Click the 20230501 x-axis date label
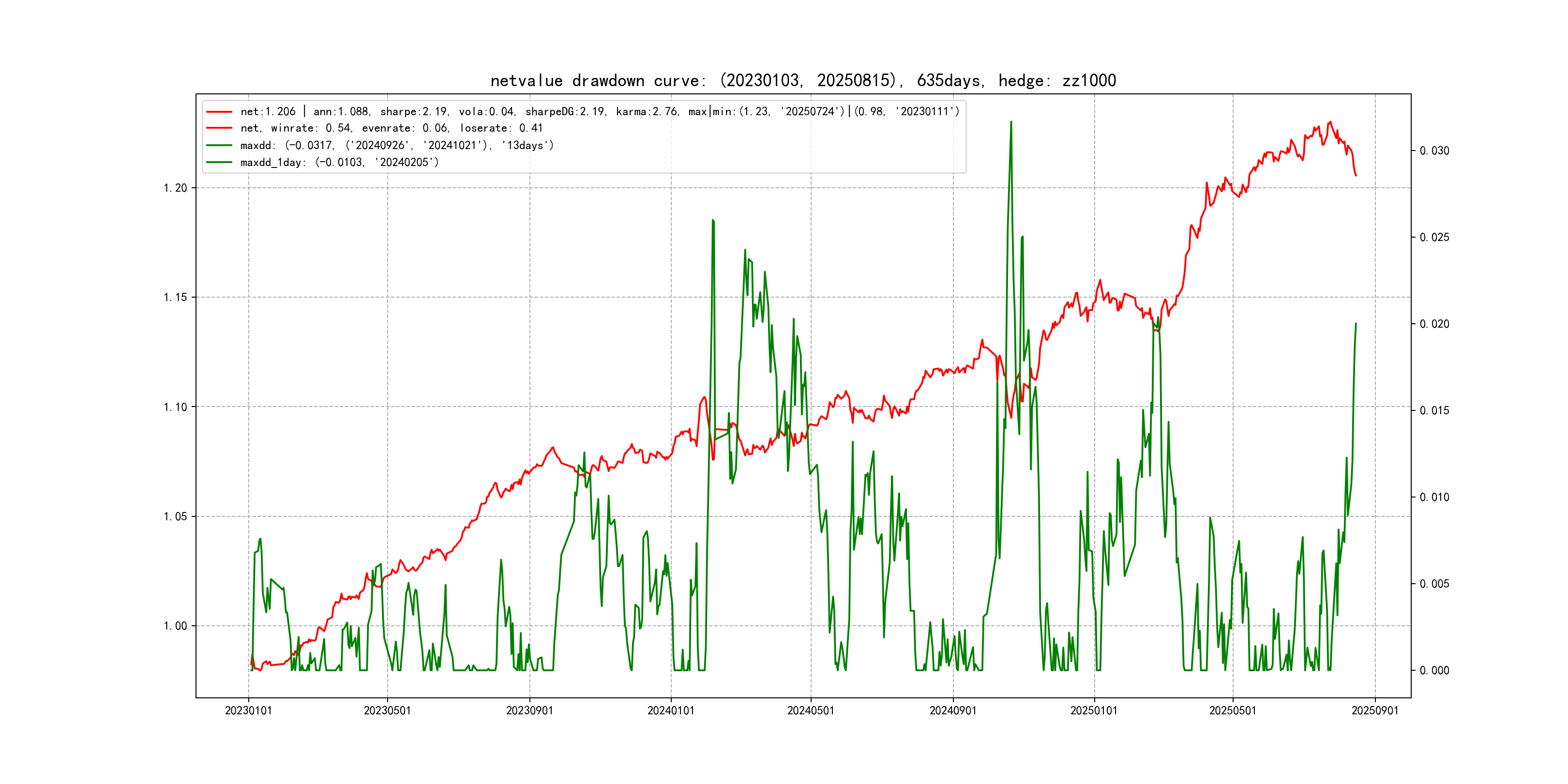1568x784 pixels. coord(387,711)
